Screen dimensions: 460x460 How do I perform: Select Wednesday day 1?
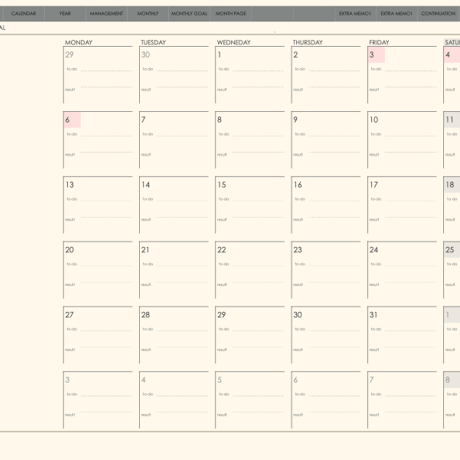coord(219,55)
